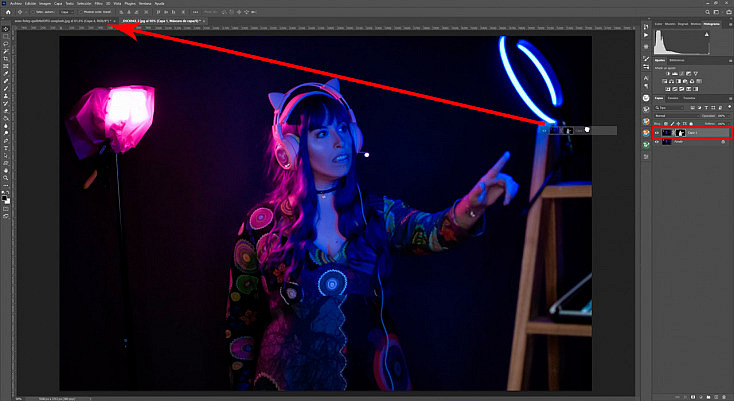734x401 pixels.
Task: Hide the Capa 1 layer
Action: pyautogui.click(x=656, y=132)
